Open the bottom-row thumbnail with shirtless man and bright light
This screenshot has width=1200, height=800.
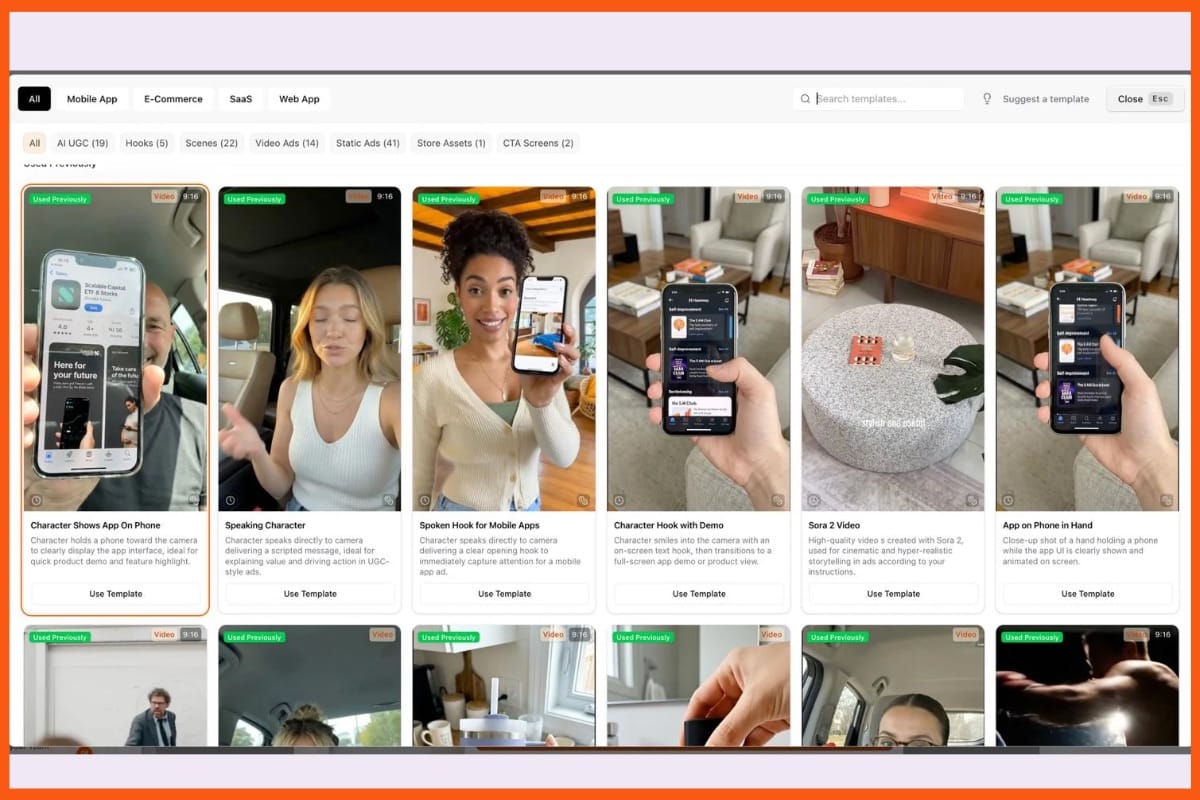tap(1087, 686)
